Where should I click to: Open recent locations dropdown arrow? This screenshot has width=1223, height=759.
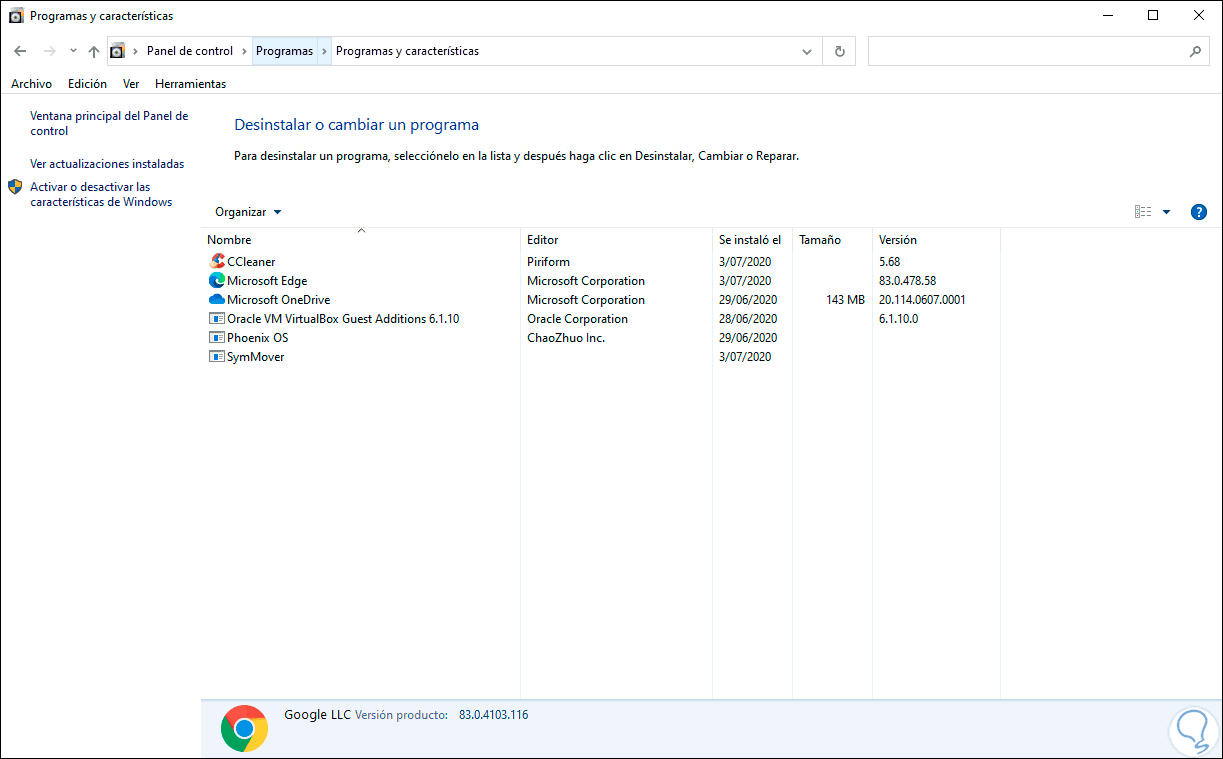[73, 51]
